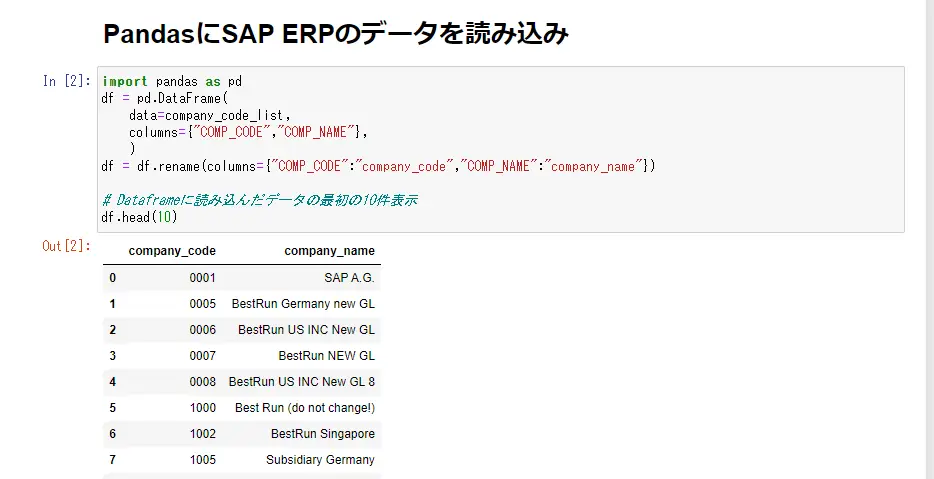Click the Out [2] output prompt label

click(66, 245)
